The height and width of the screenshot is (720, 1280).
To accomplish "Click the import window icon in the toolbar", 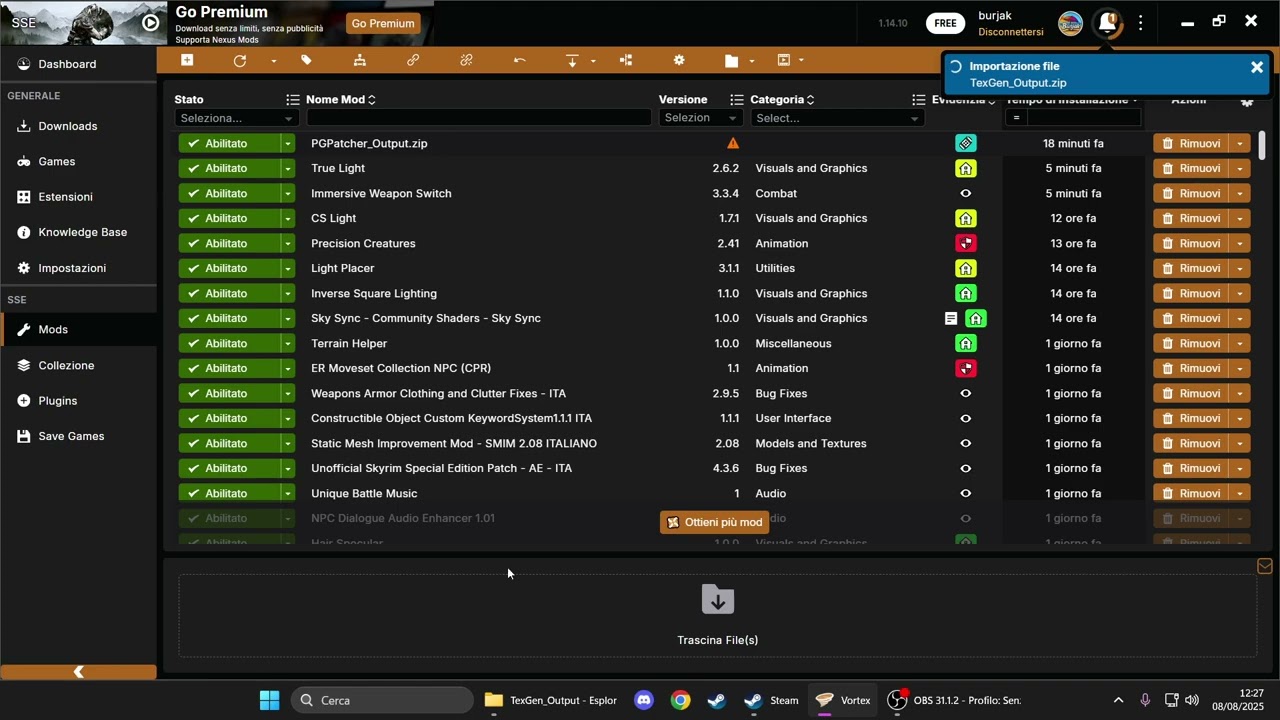I will pyautogui.click(x=784, y=61).
